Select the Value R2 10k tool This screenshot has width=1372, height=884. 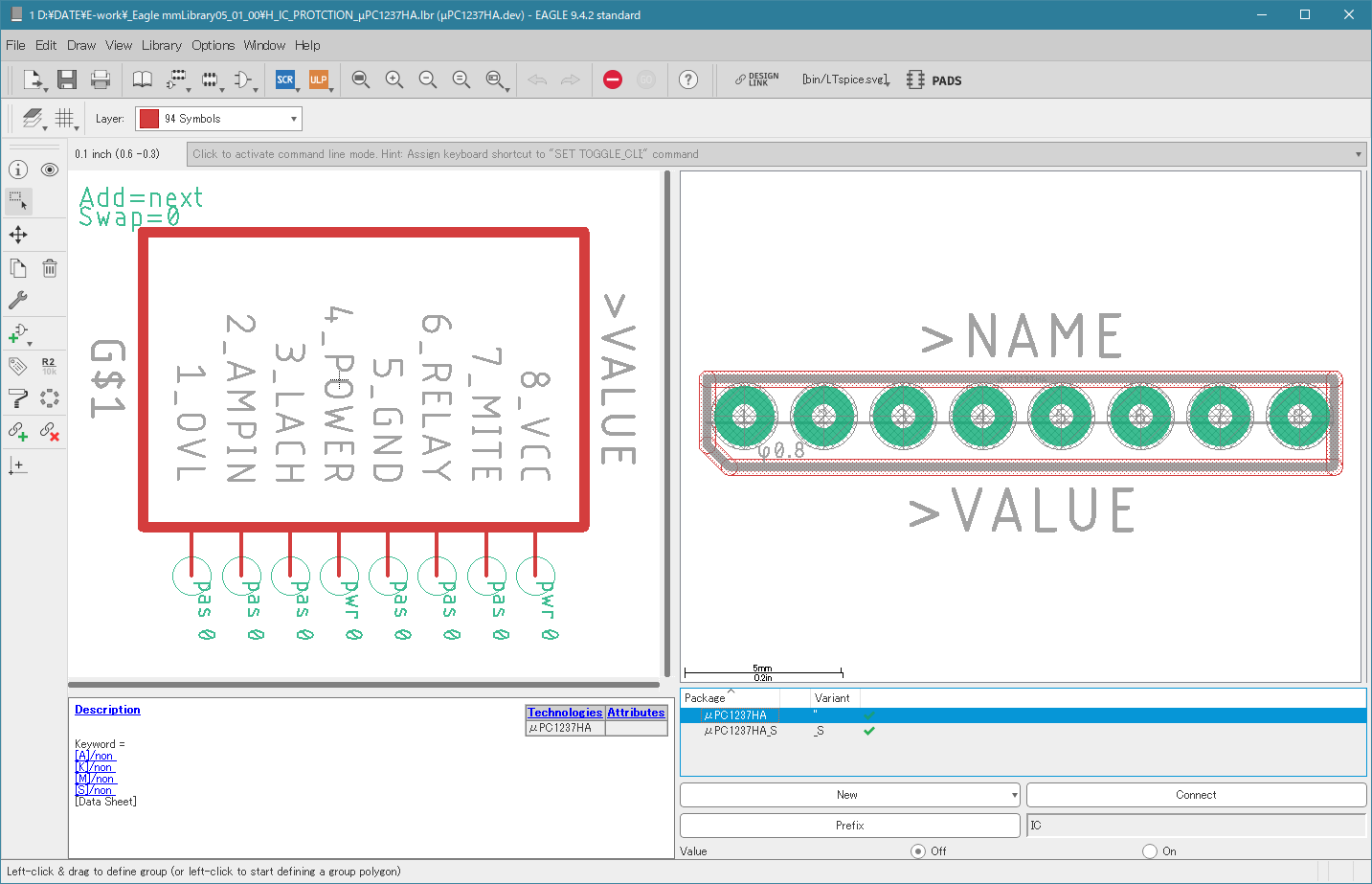coord(50,366)
